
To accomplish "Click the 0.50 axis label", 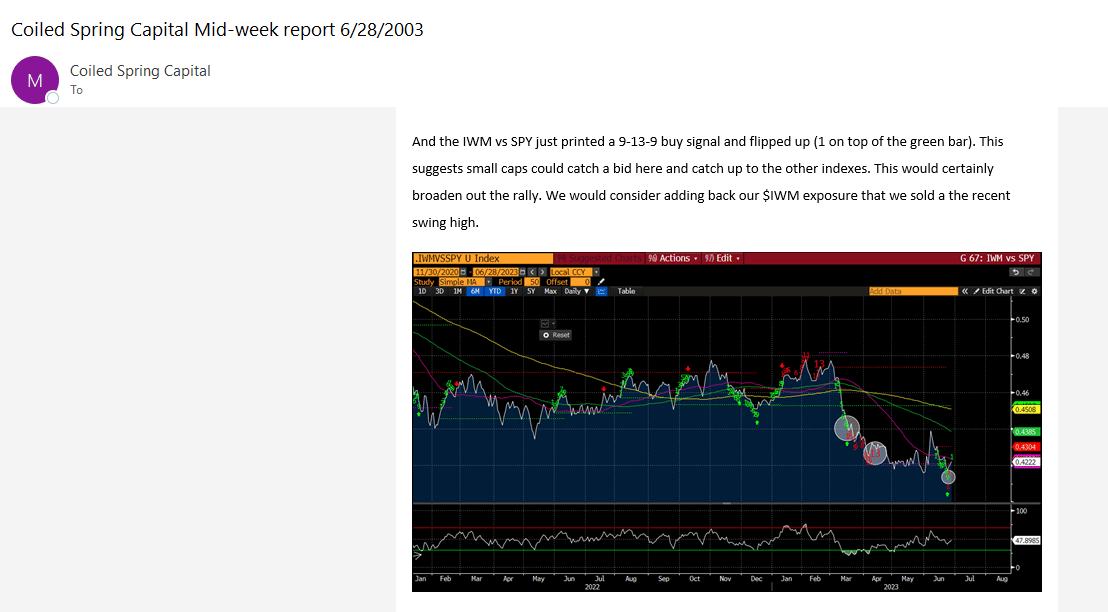I will click(1022, 319).
